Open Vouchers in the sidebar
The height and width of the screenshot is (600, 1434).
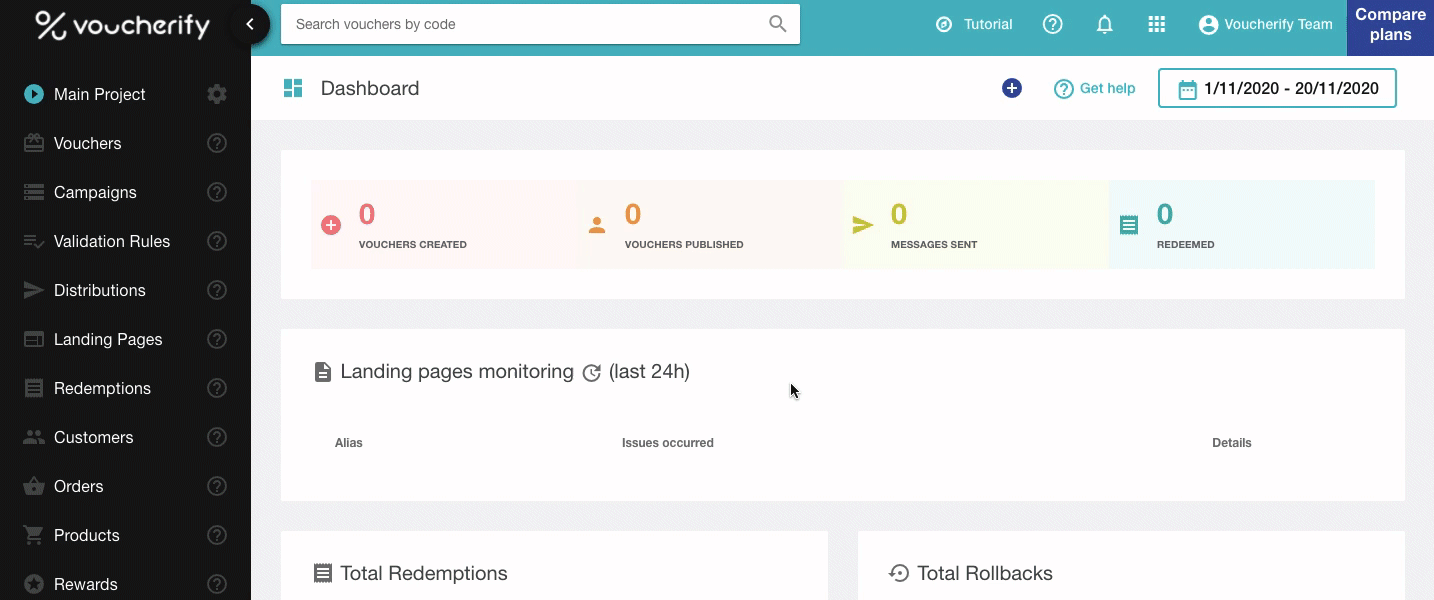point(87,143)
